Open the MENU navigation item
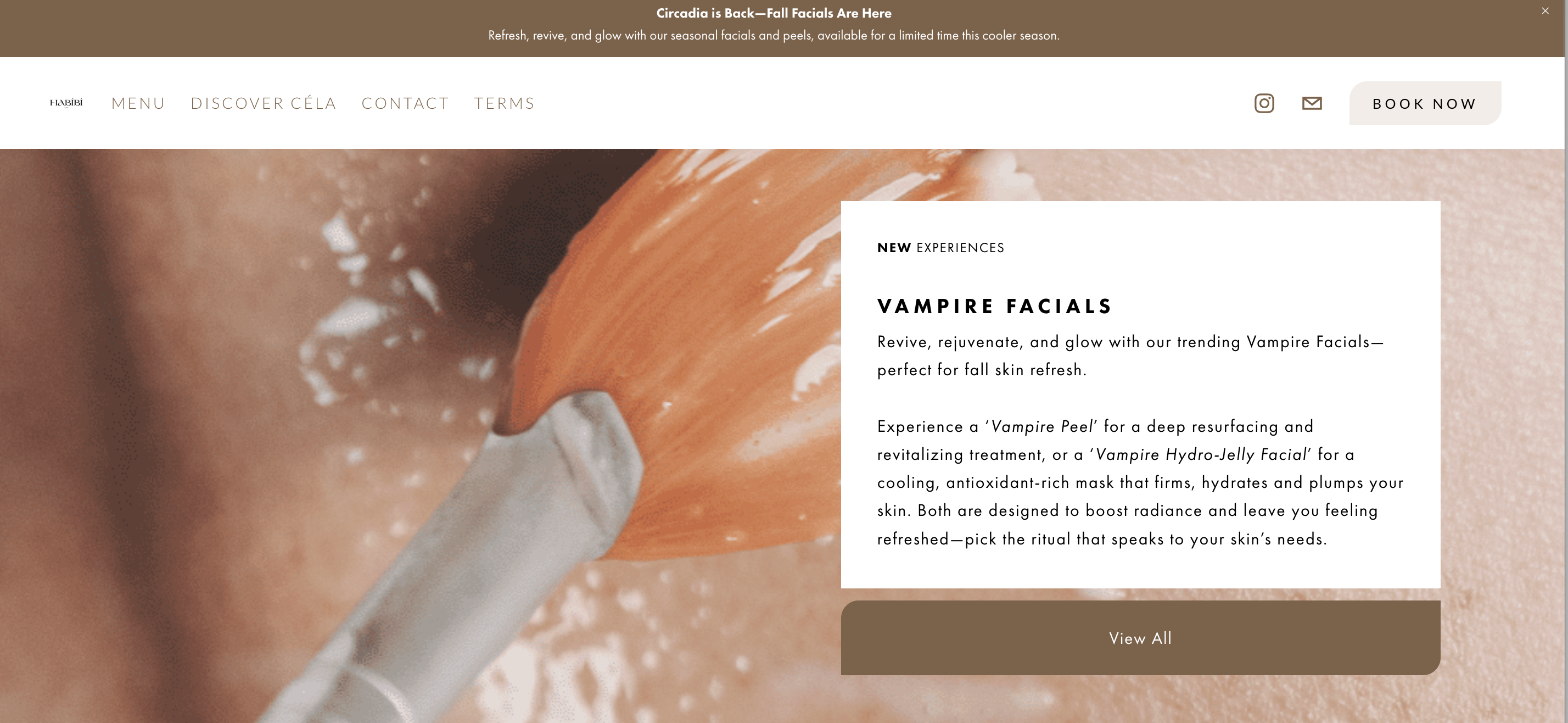 pyautogui.click(x=138, y=103)
